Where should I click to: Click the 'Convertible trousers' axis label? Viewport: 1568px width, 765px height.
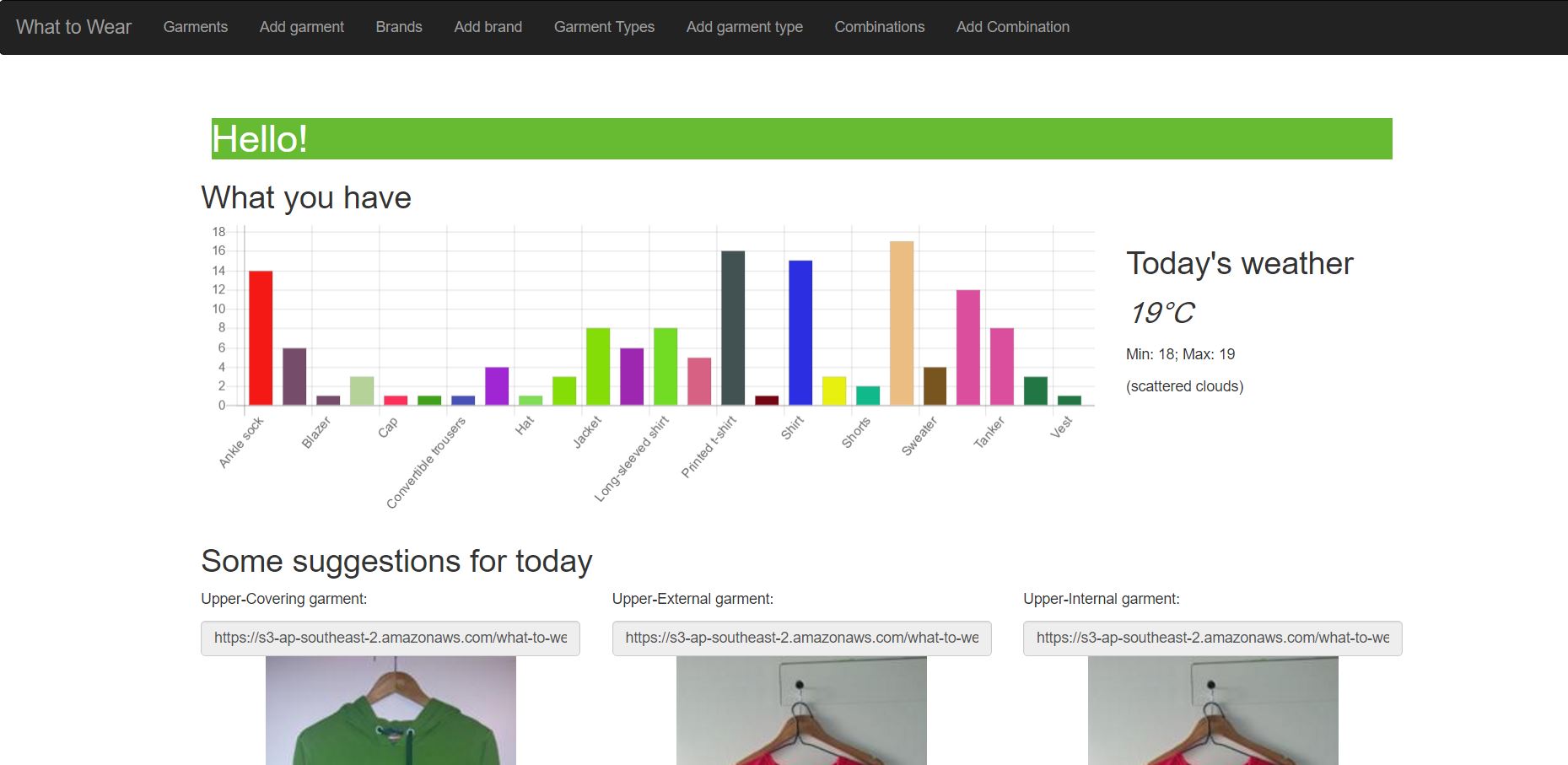426,463
